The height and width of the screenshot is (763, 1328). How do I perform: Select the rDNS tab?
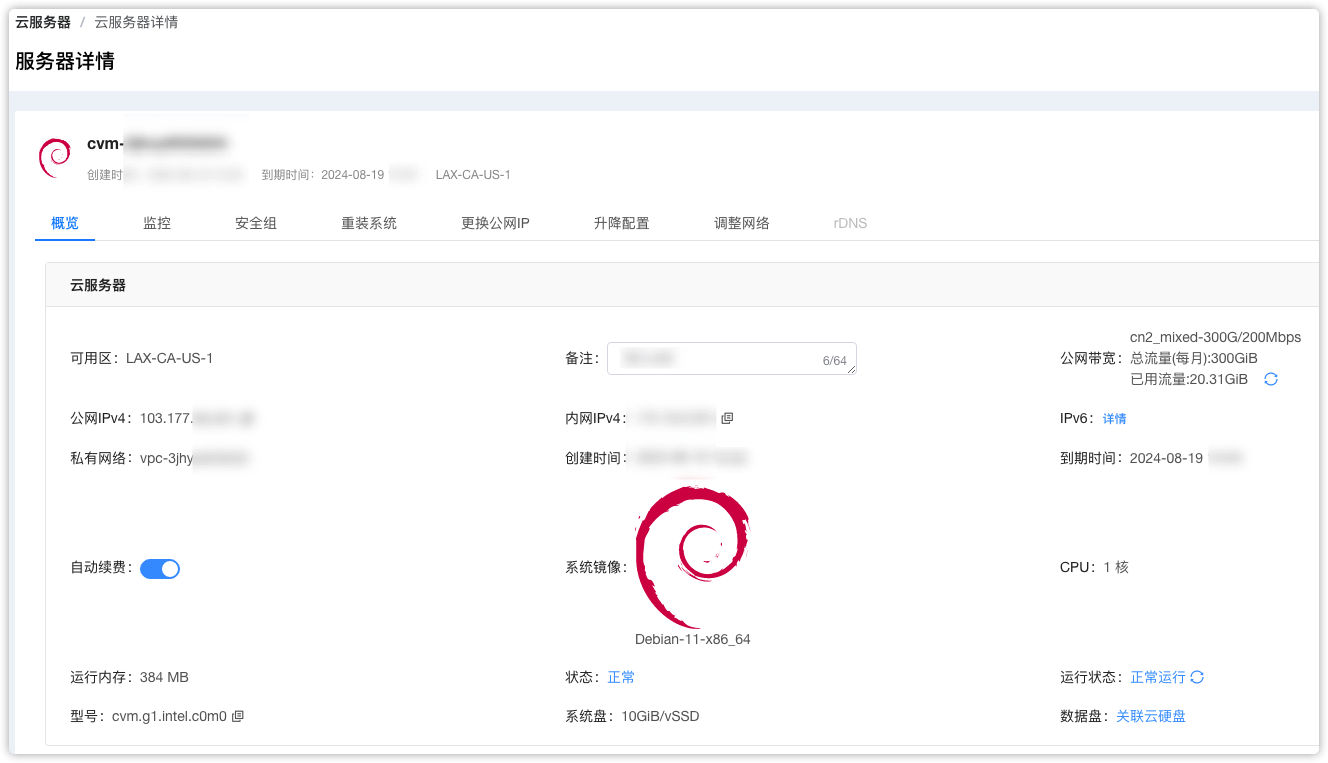click(x=850, y=223)
